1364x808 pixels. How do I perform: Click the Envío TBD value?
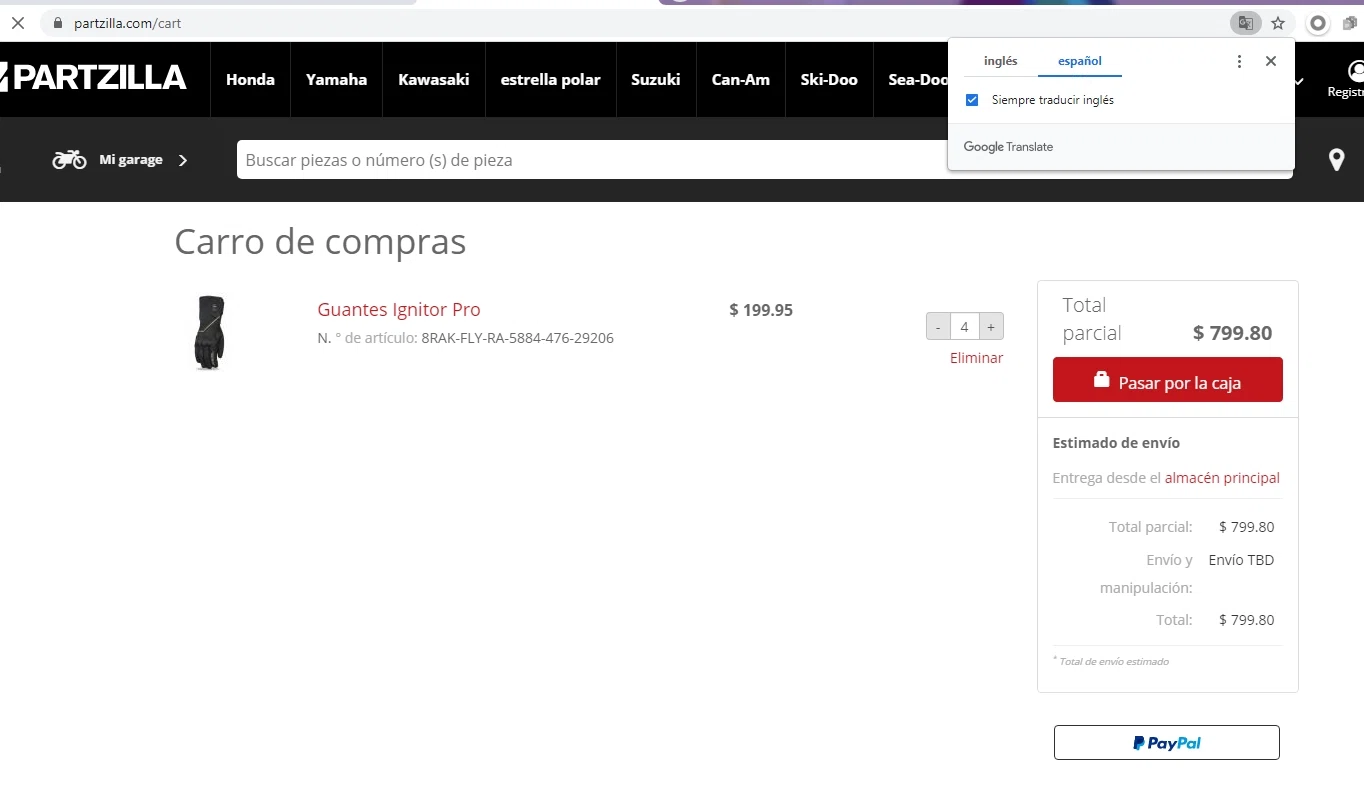[1241, 560]
